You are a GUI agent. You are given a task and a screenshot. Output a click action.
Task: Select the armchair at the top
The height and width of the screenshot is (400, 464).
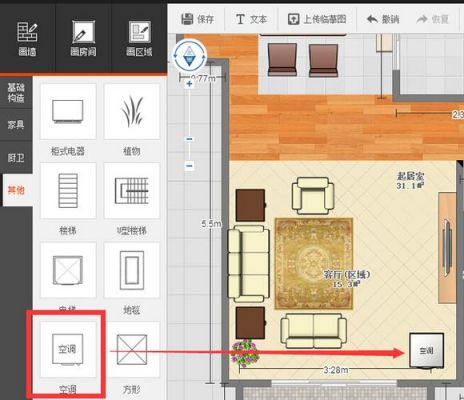pos(313,195)
